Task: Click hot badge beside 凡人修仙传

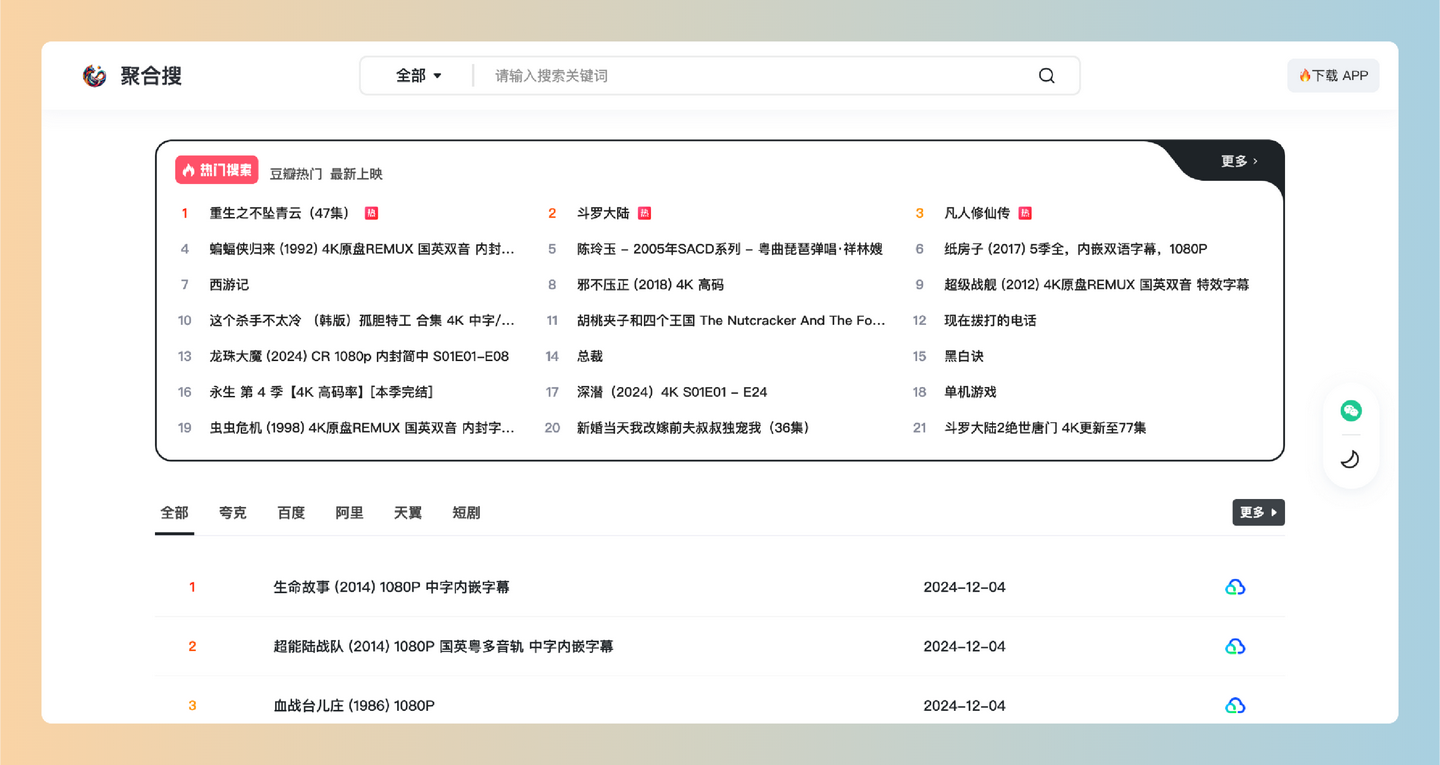Action: (1025, 213)
